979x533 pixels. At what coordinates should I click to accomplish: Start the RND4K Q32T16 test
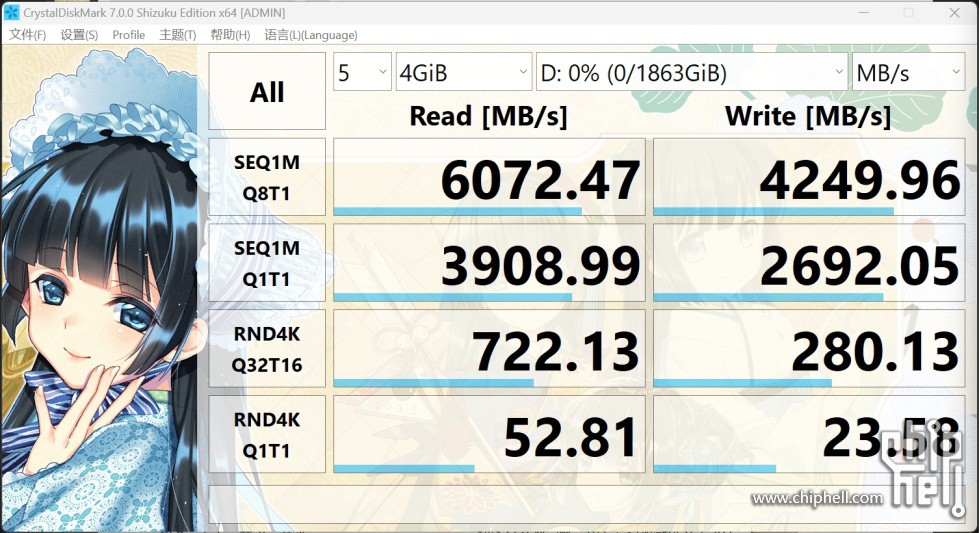[267, 349]
